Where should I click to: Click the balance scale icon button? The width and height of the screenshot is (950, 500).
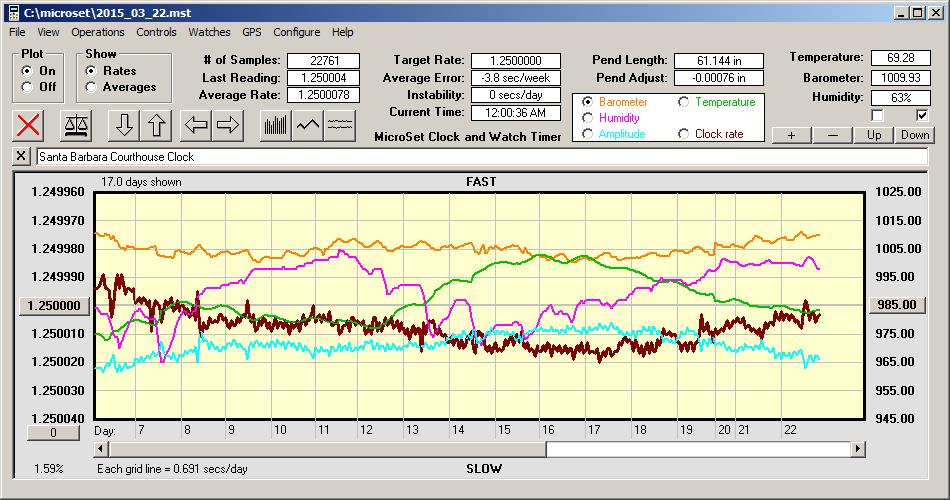[76, 125]
